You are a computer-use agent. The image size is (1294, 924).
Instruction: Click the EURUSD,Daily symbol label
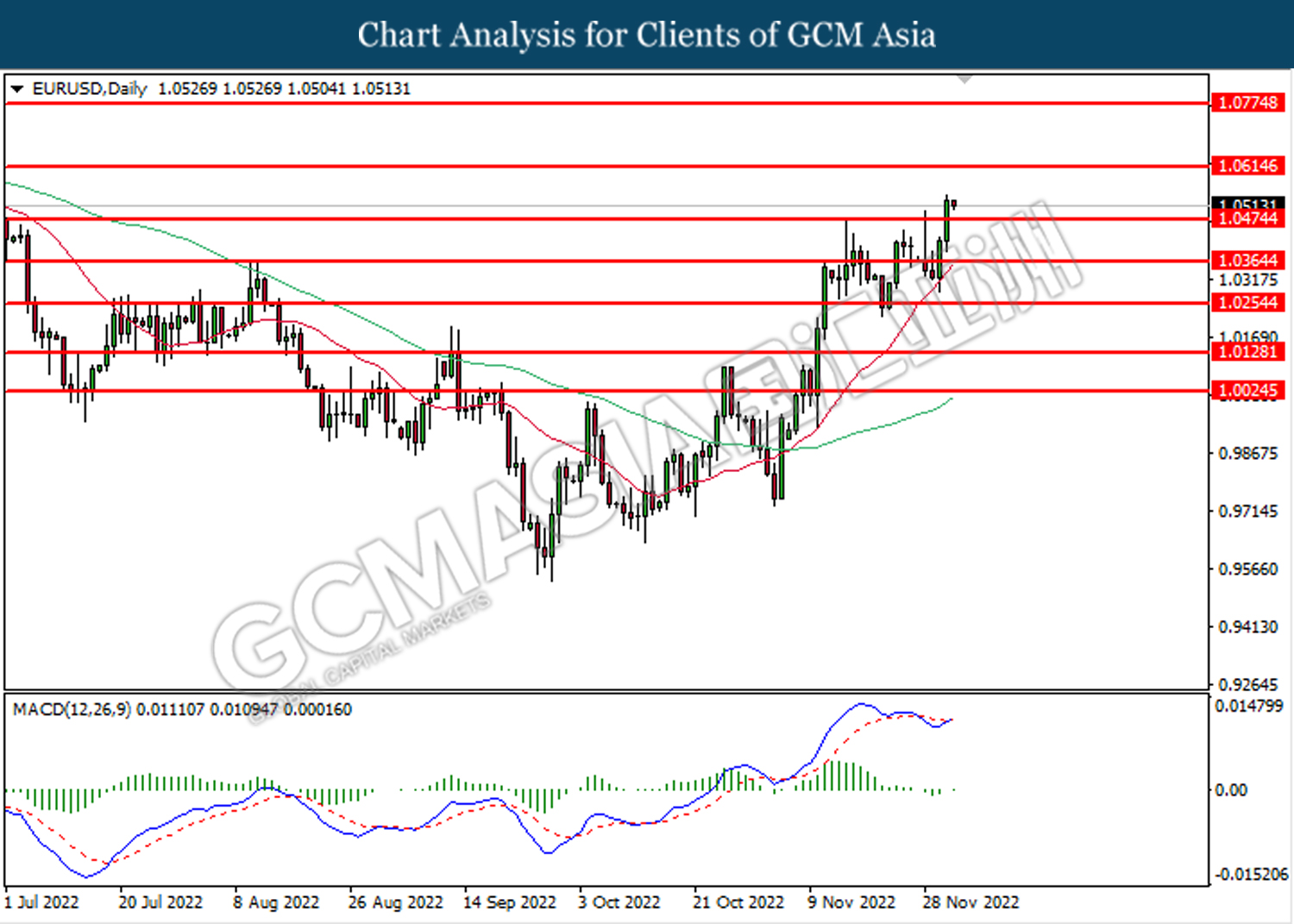[90, 89]
